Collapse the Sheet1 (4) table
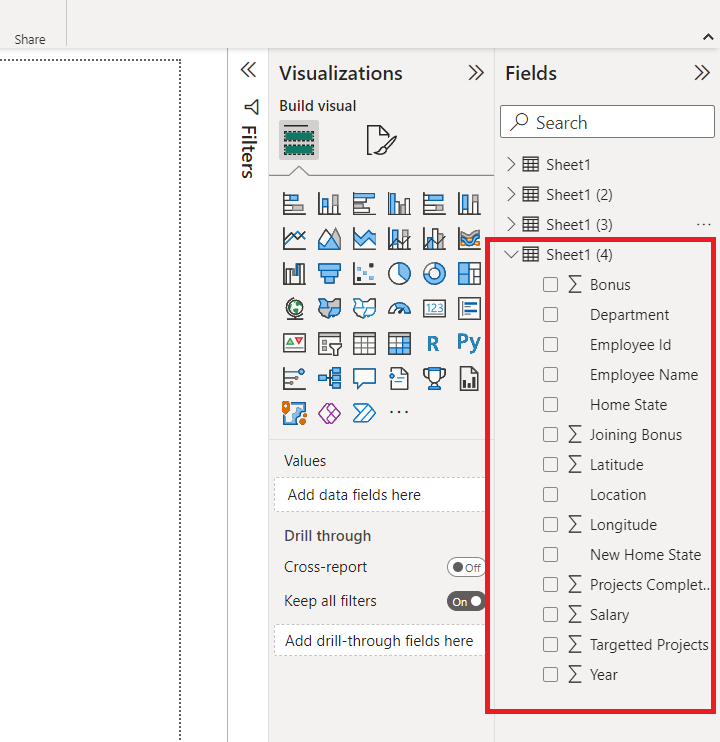 click(x=511, y=255)
